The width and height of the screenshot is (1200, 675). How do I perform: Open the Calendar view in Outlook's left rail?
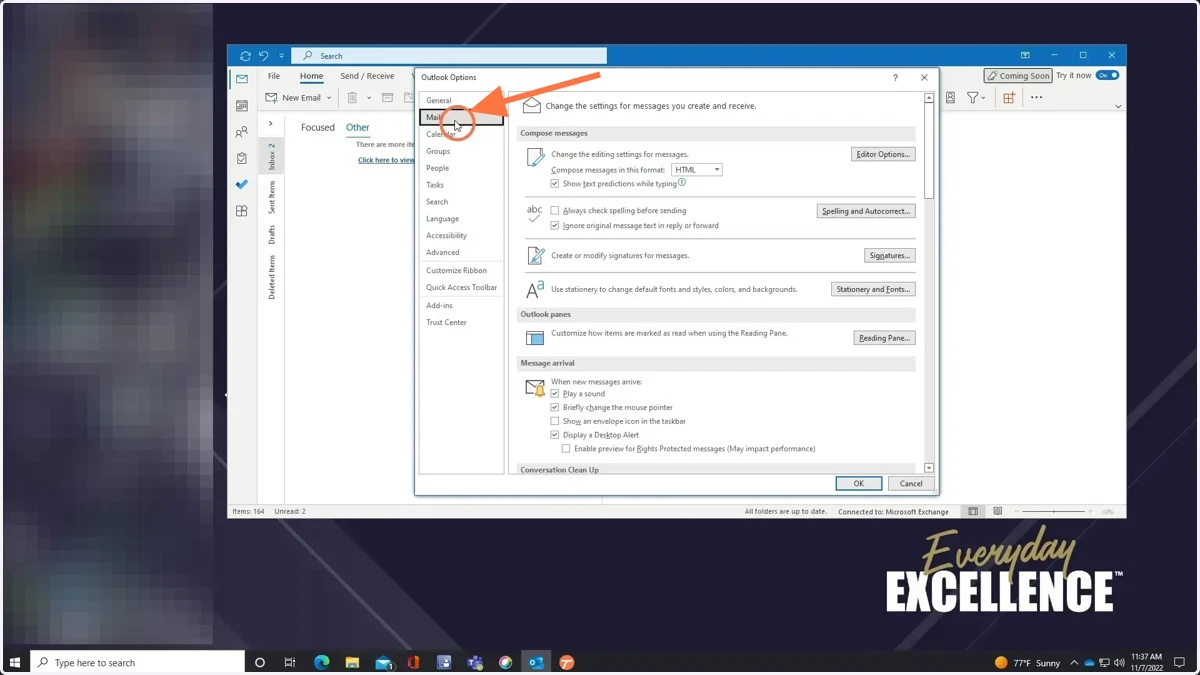pyautogui.click(x=242, y=105)
